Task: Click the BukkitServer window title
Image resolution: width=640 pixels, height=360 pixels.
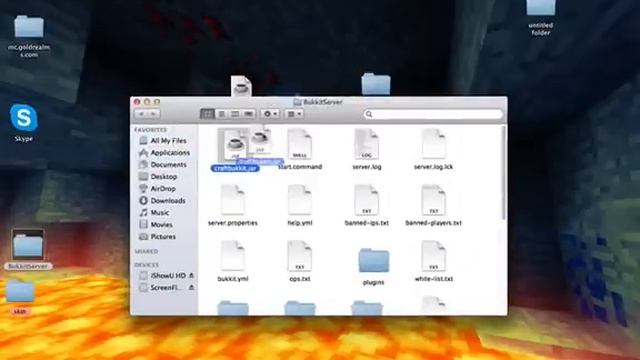Action: [323, 102]
